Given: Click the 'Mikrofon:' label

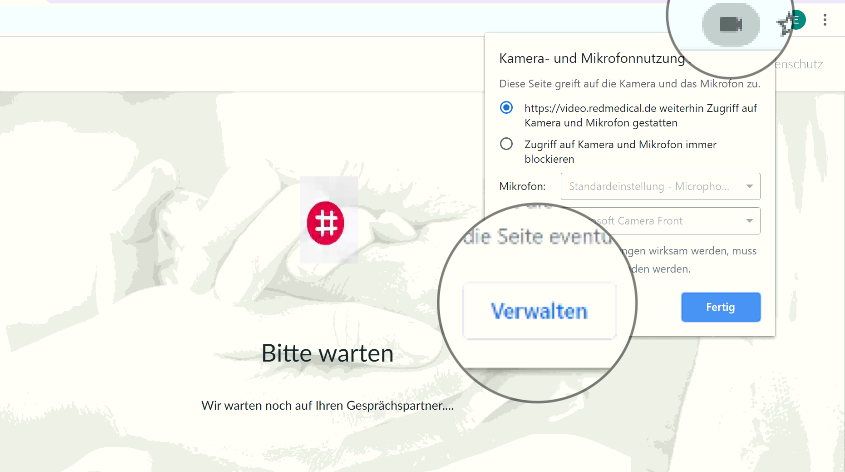Looking at the screenshot, I should click(x=522, y=186).
